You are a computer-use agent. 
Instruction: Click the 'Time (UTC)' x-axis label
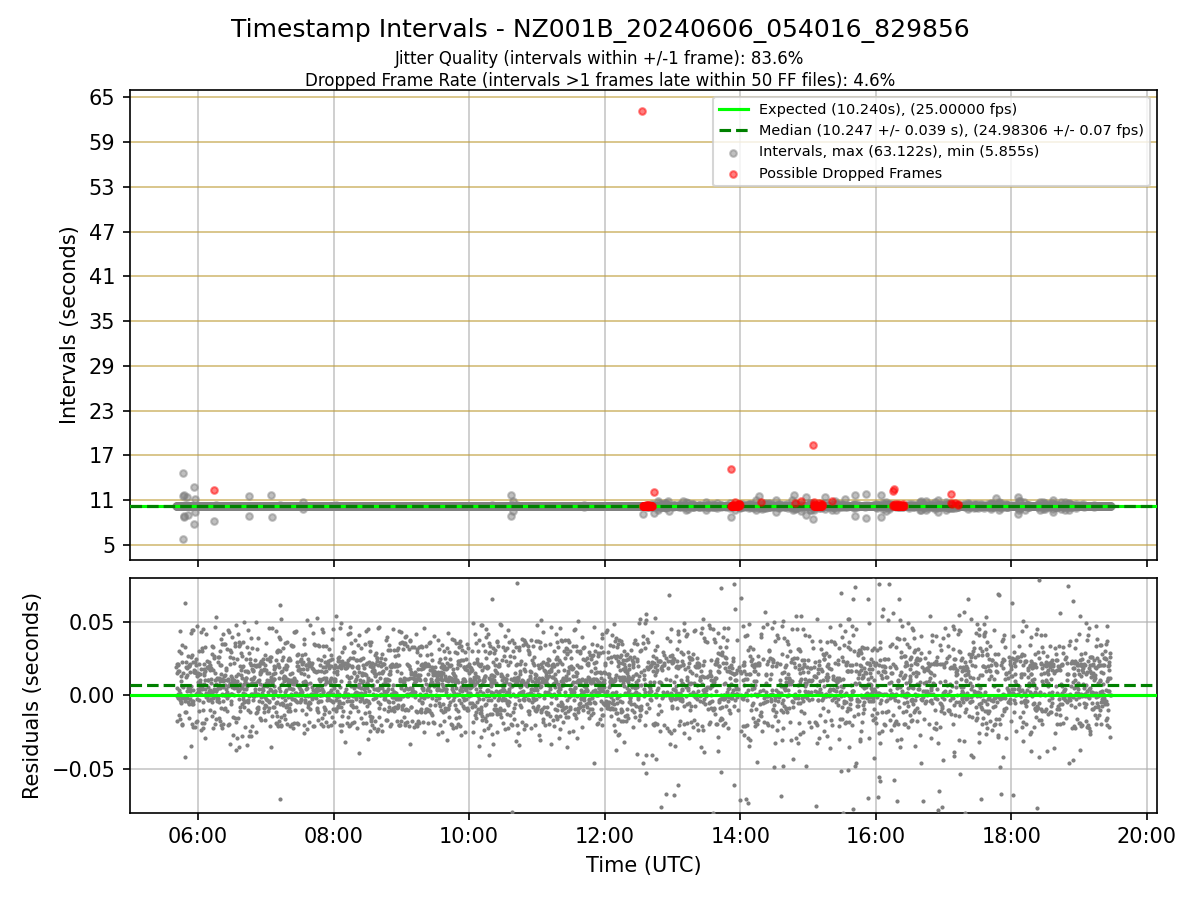pos(643,865)
